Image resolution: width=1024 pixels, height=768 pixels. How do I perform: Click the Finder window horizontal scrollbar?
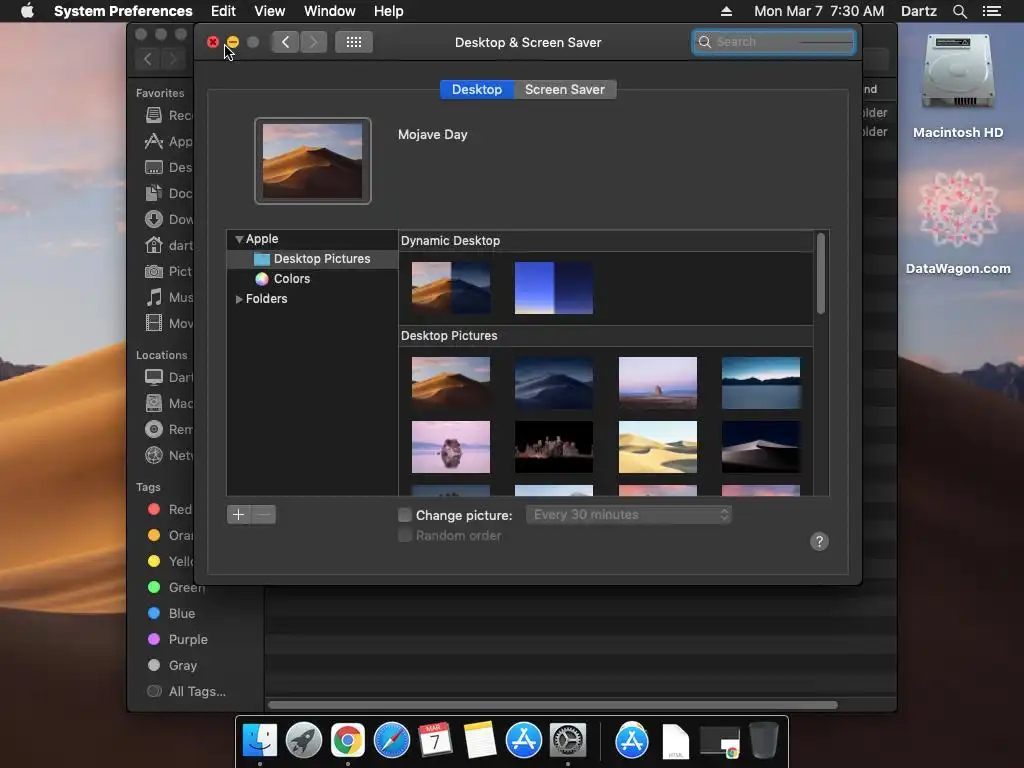click(x=552, y=705)
